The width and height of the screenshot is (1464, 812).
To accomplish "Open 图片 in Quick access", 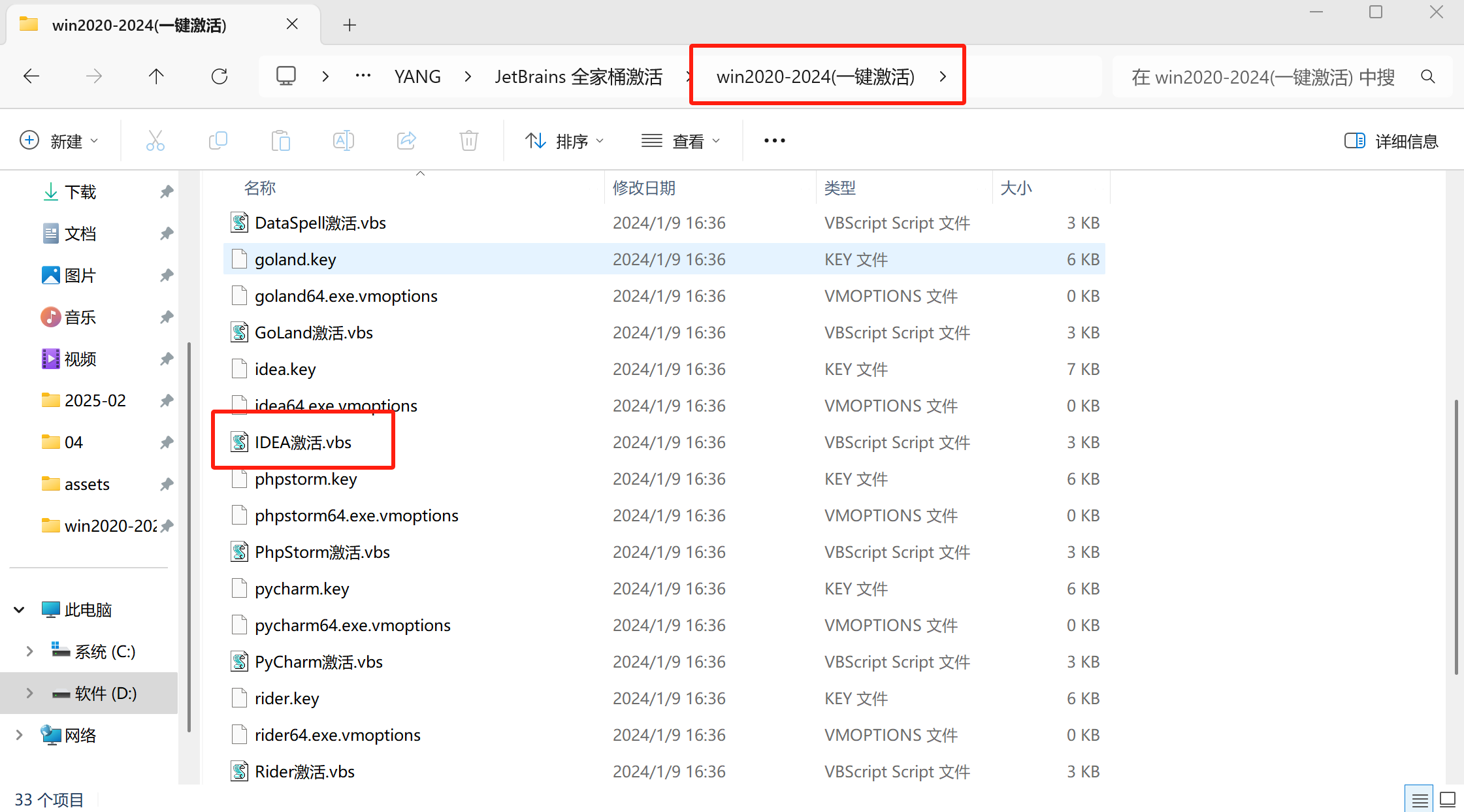I will 80,275.
